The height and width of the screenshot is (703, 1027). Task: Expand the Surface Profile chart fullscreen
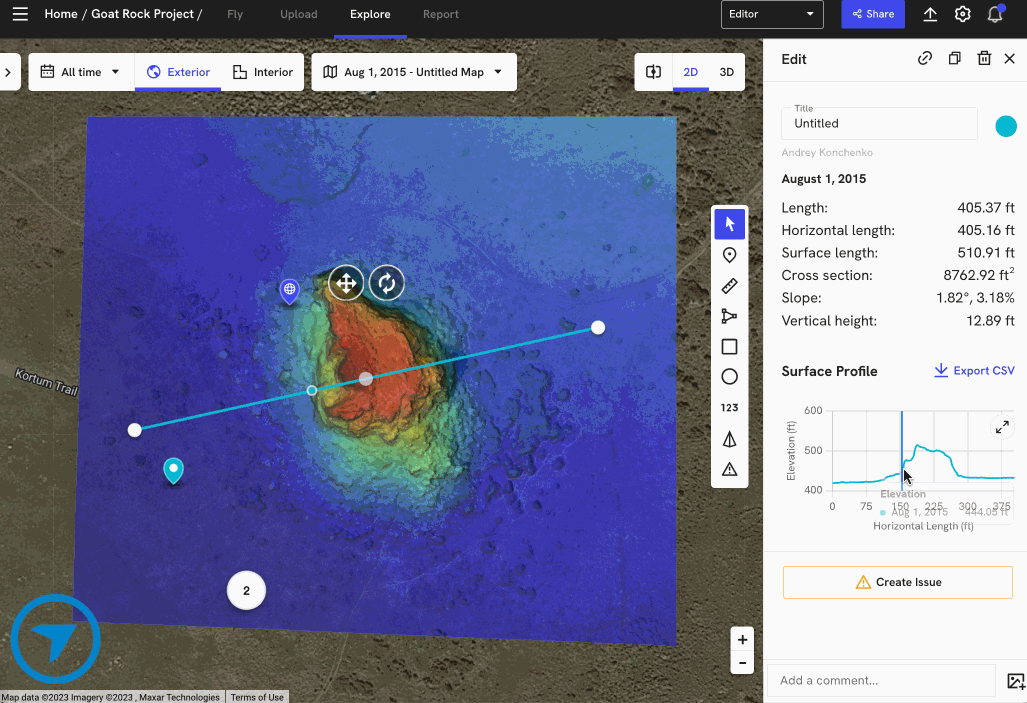(1002, 427)
